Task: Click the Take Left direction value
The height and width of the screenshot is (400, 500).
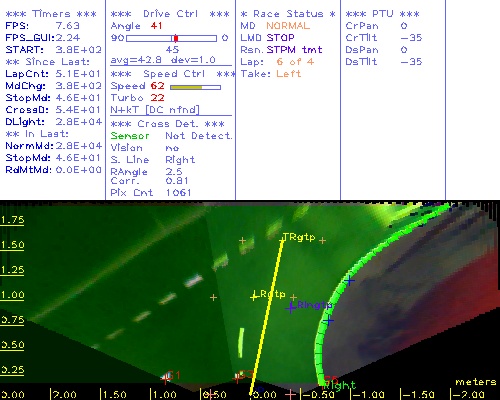Action: [289, 74]
